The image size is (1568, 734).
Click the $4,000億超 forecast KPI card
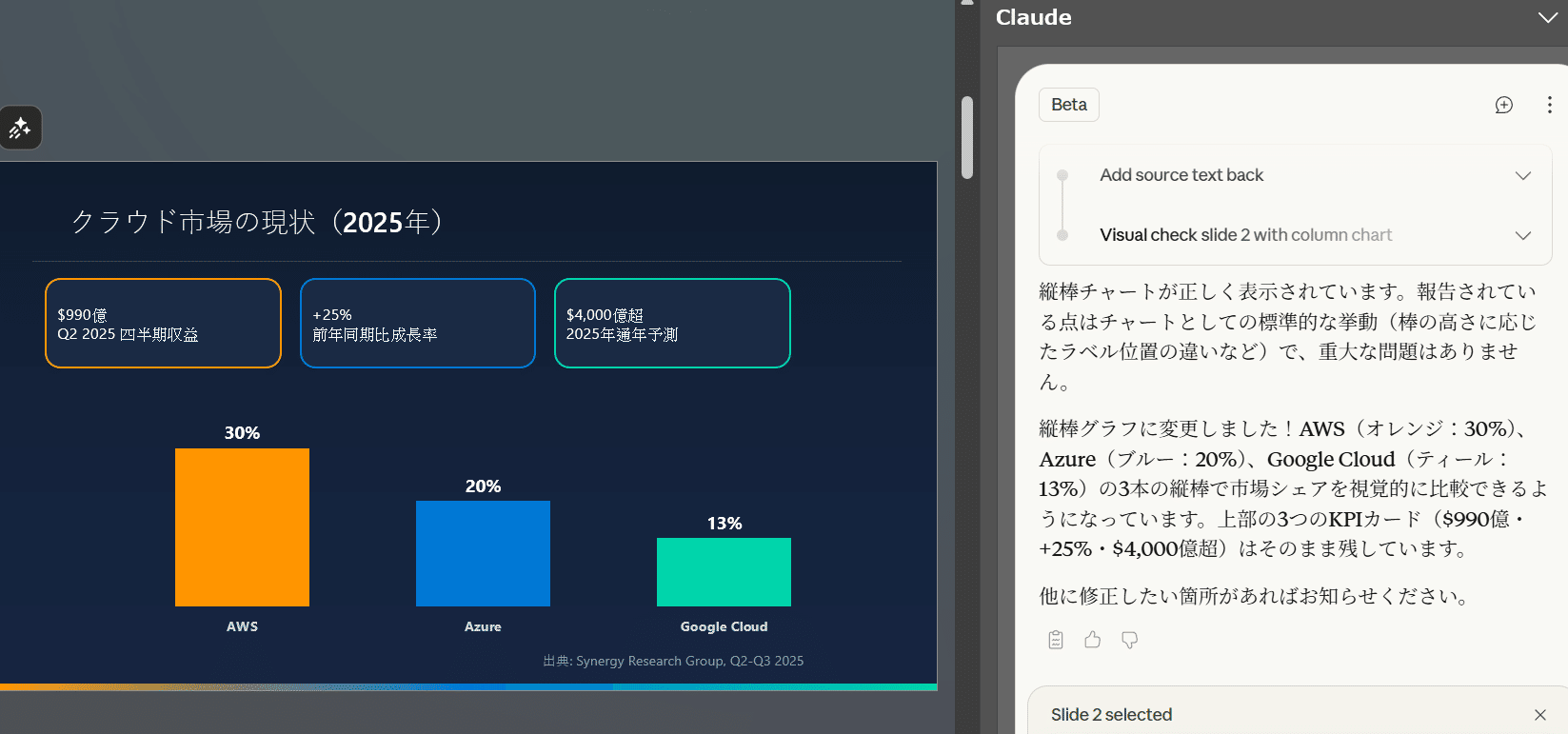pos(672,324)
